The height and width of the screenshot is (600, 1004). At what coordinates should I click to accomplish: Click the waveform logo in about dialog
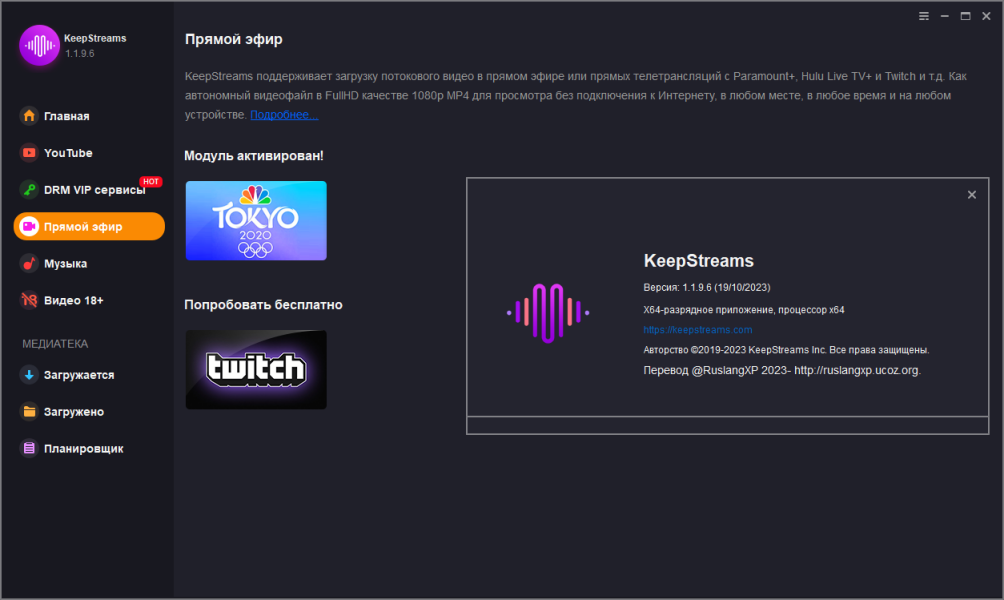pos(547,313)
